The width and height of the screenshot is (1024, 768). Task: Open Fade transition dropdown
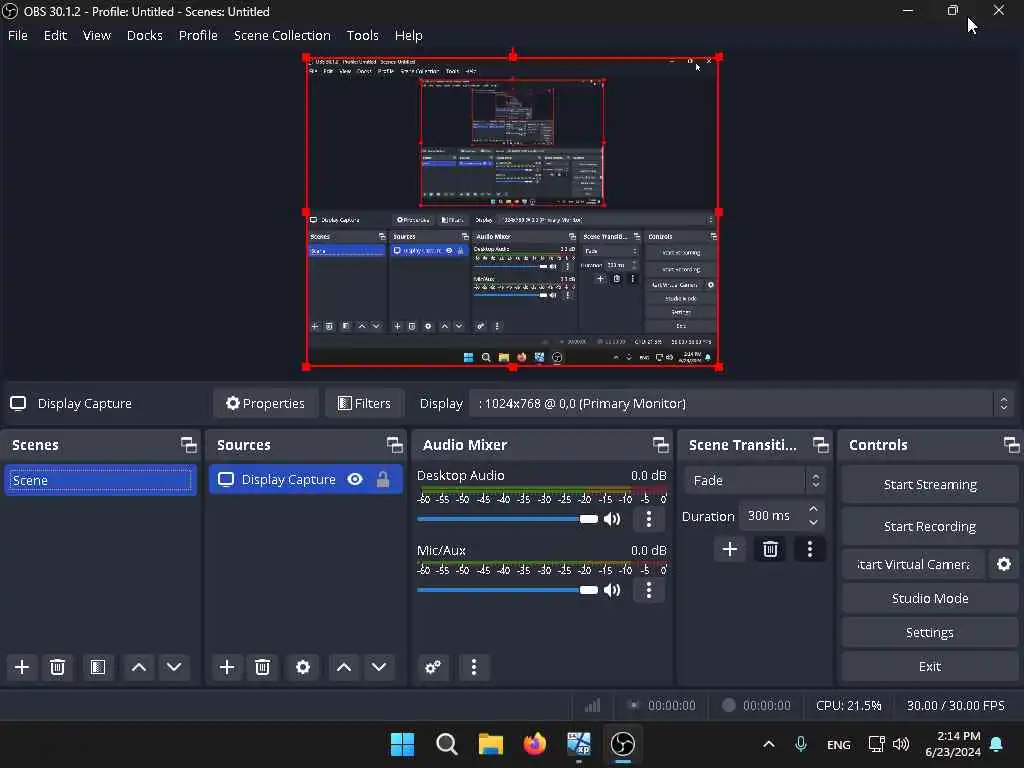click(x=754, y=480)
